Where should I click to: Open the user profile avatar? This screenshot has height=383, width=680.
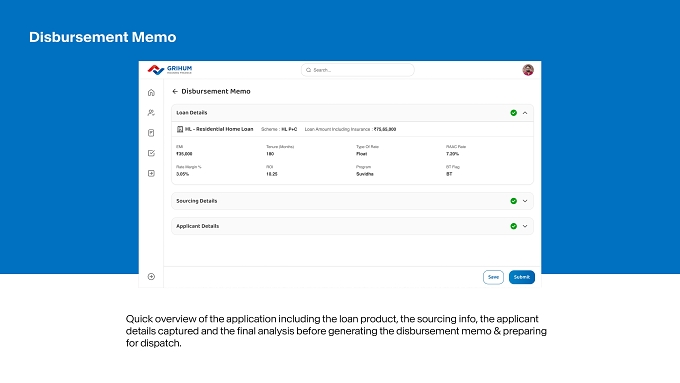528,70
